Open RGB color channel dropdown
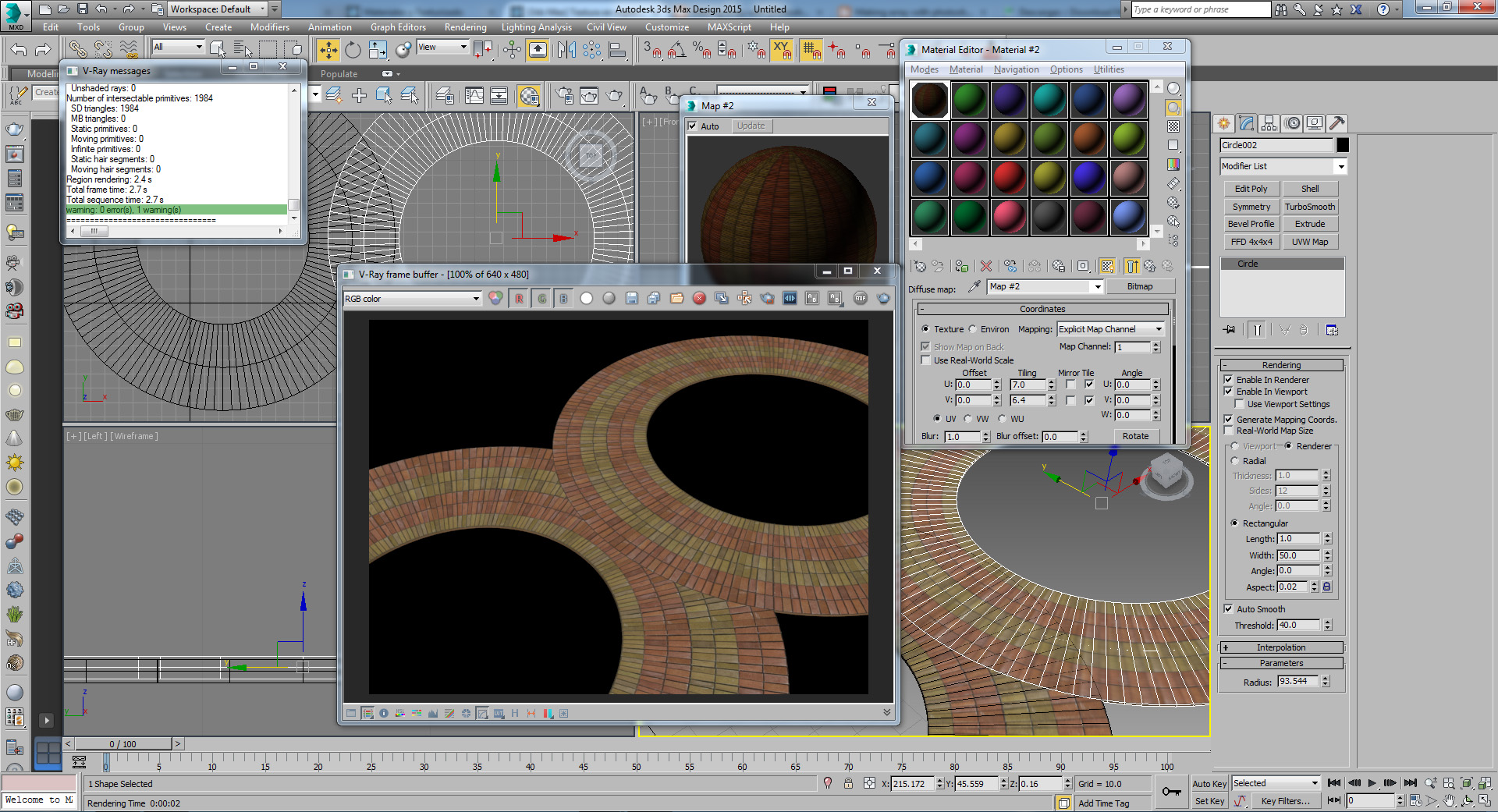Screen dimensions: 1498x812 (x=412, y=298)
